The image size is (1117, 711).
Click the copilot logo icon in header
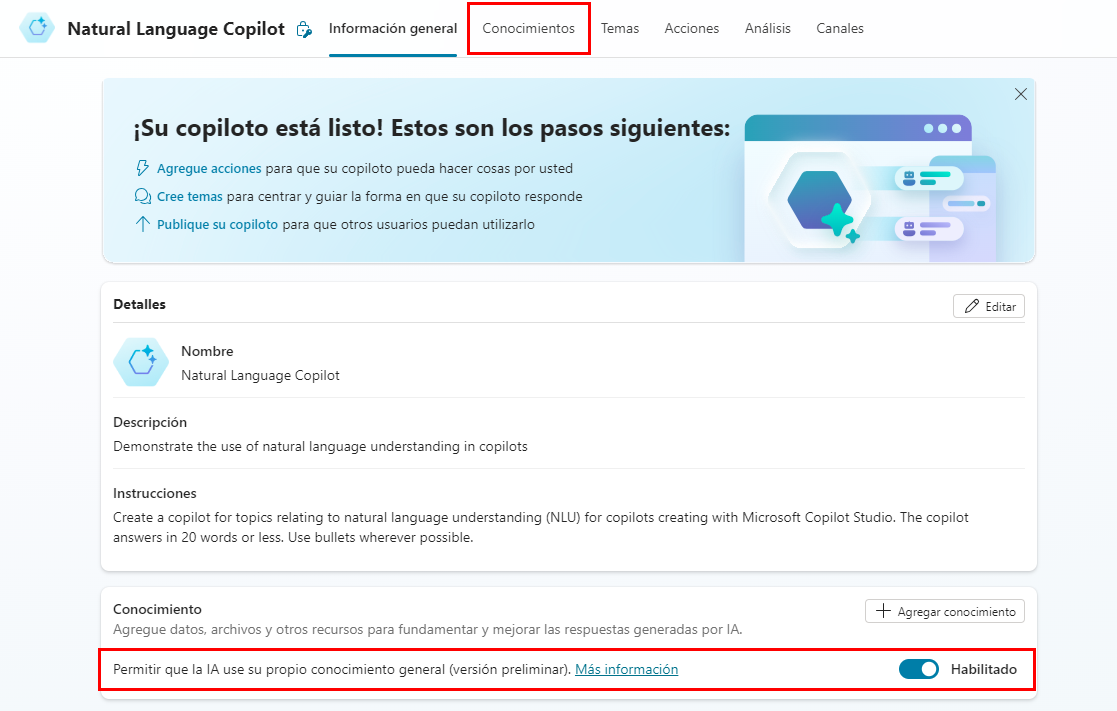pos(38,28)
